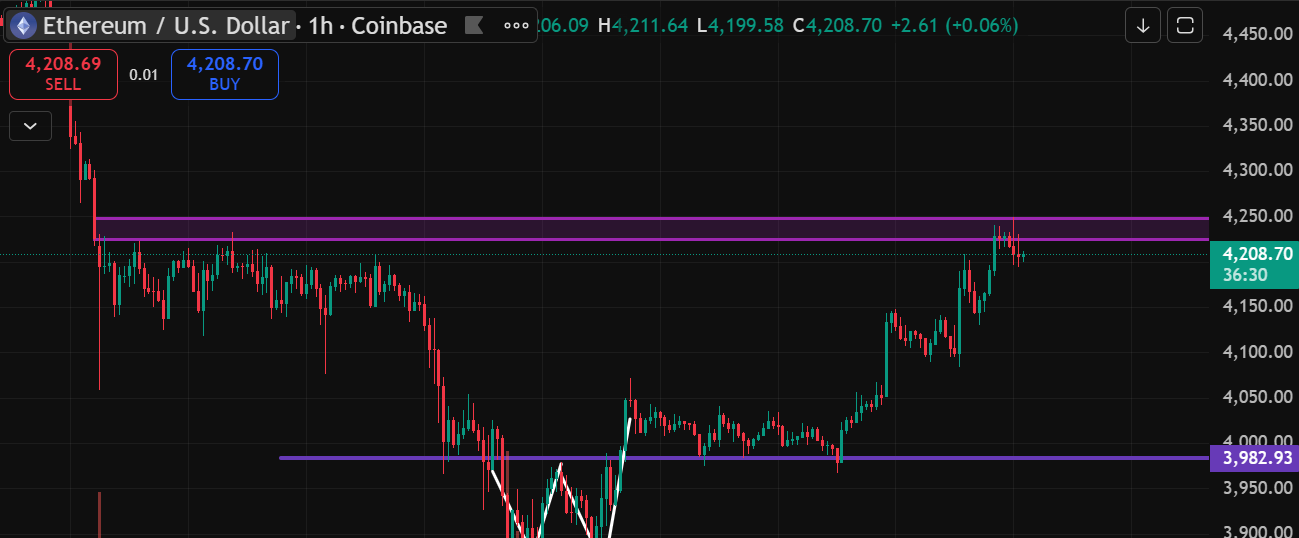Click the rounded-square frame icon button
Image resolution: width=1299 pixels, height=538 pixels.
point(1185,26)
